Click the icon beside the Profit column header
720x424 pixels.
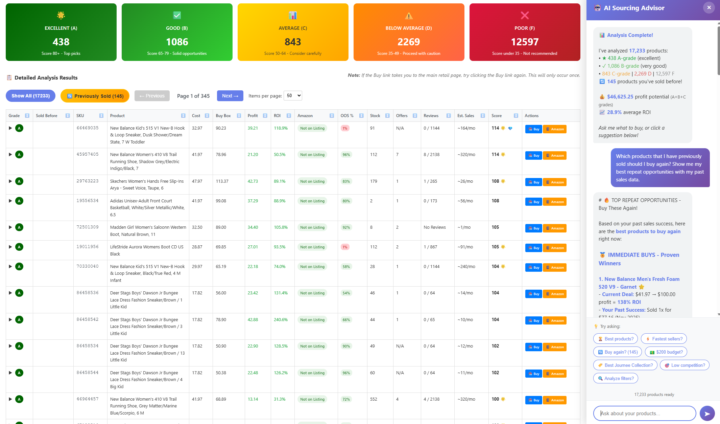click(265, 116)
